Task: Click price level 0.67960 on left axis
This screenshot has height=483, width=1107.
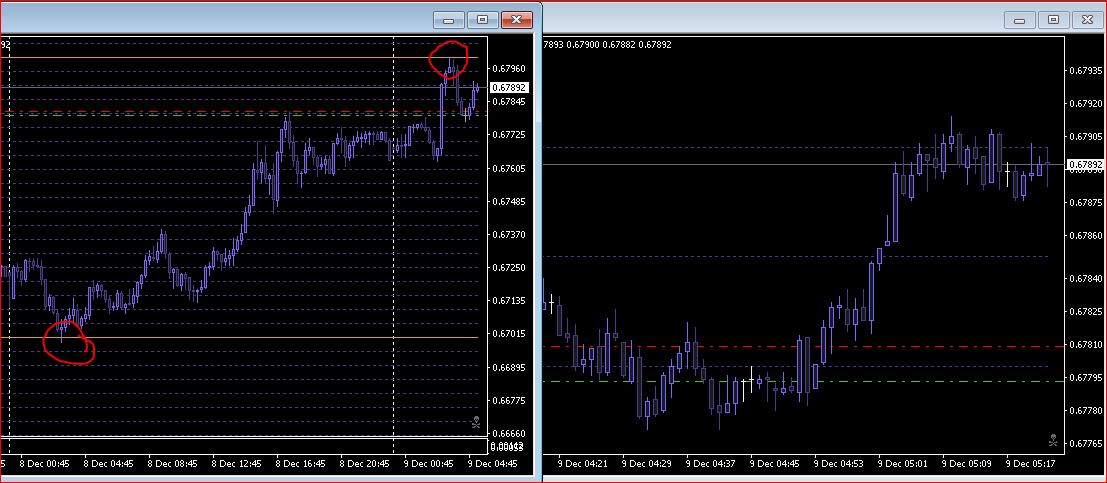Action: pyautogui.click(x=508, y=68)
